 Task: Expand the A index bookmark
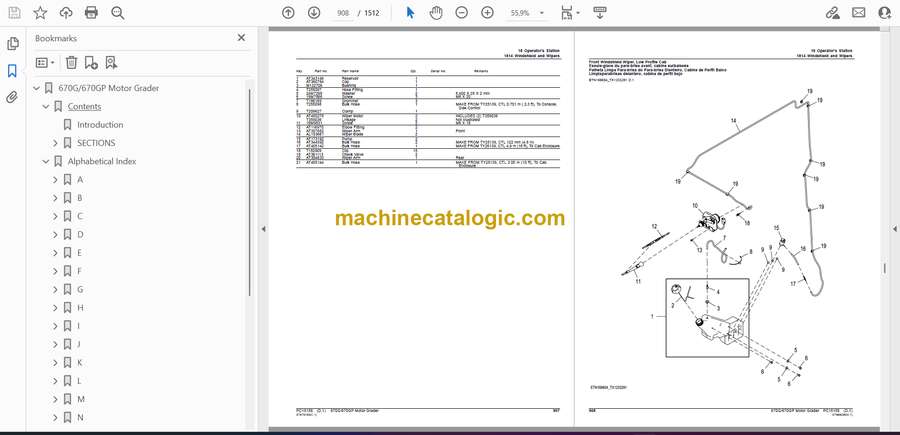click(55, 180)
